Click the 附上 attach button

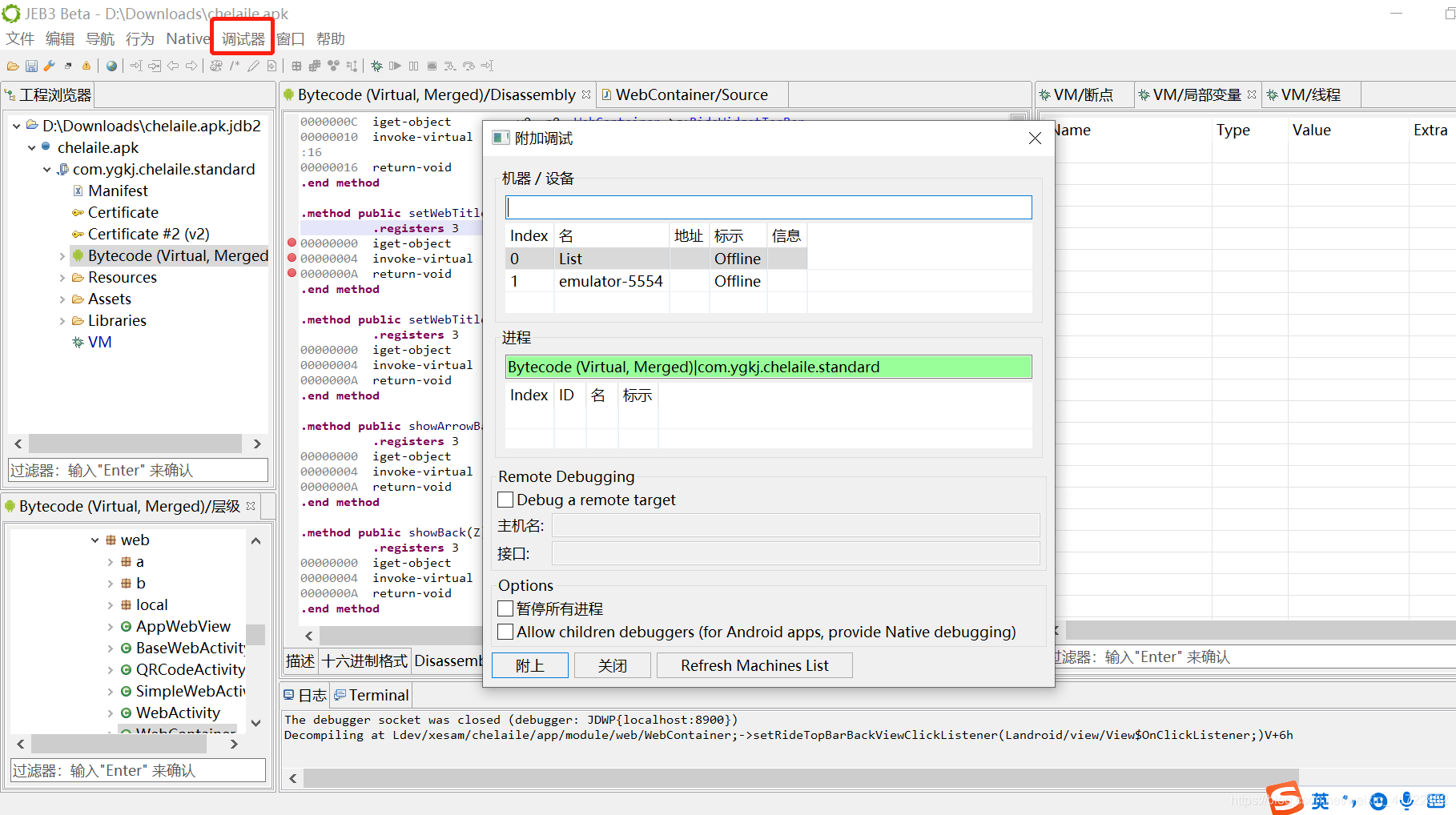pos(530,665)
